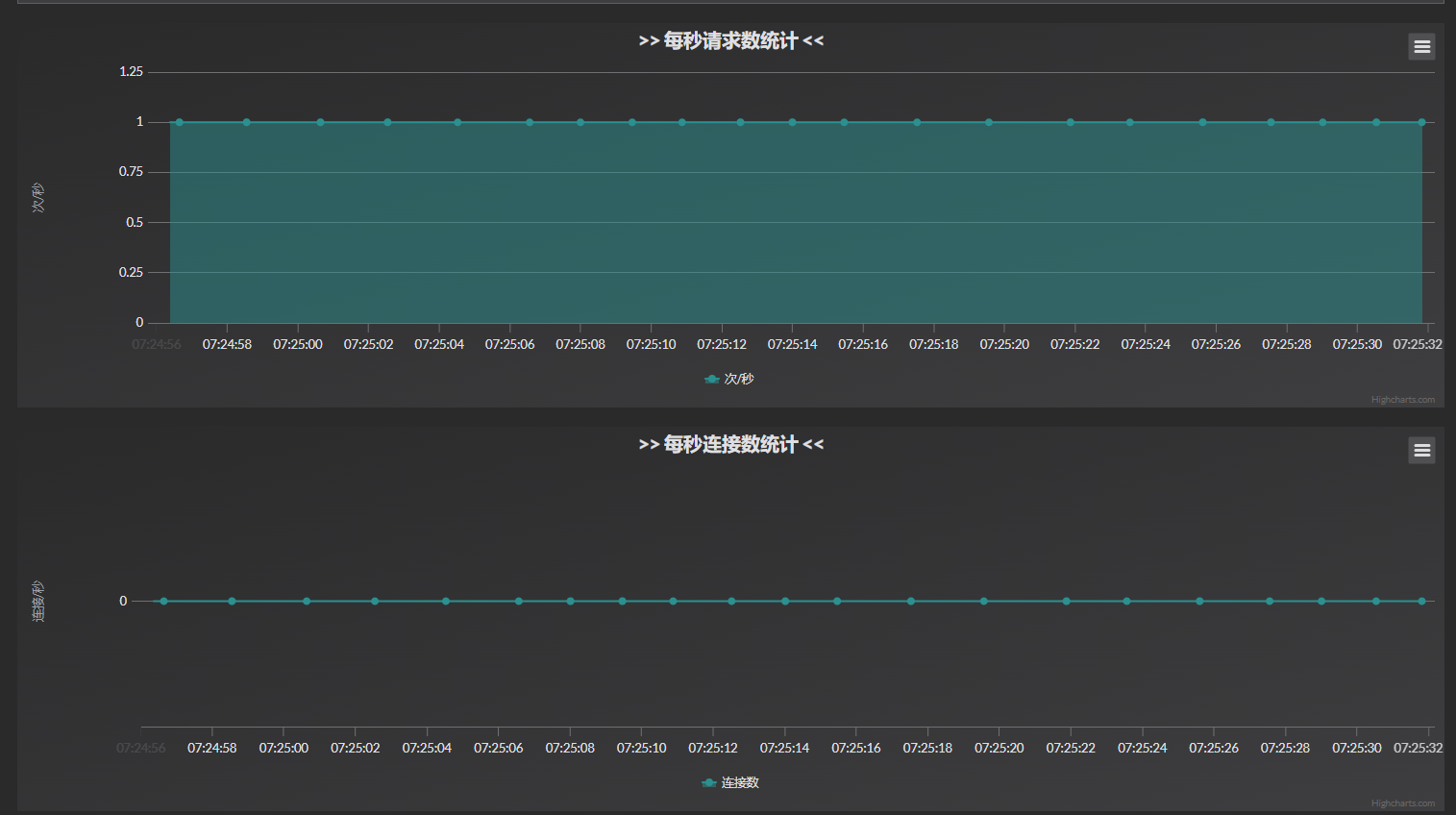
Task: Click the 07:25:16 label on connections chart
Action: (x=855, y=748)
